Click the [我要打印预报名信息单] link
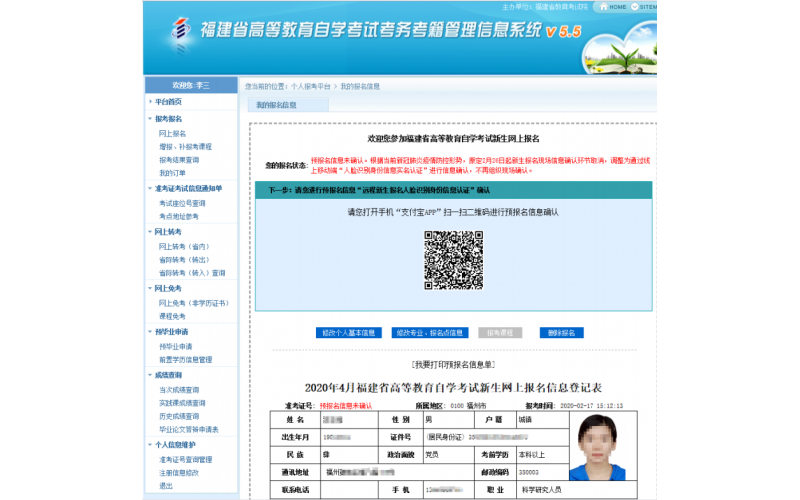 tap(454, 365)
